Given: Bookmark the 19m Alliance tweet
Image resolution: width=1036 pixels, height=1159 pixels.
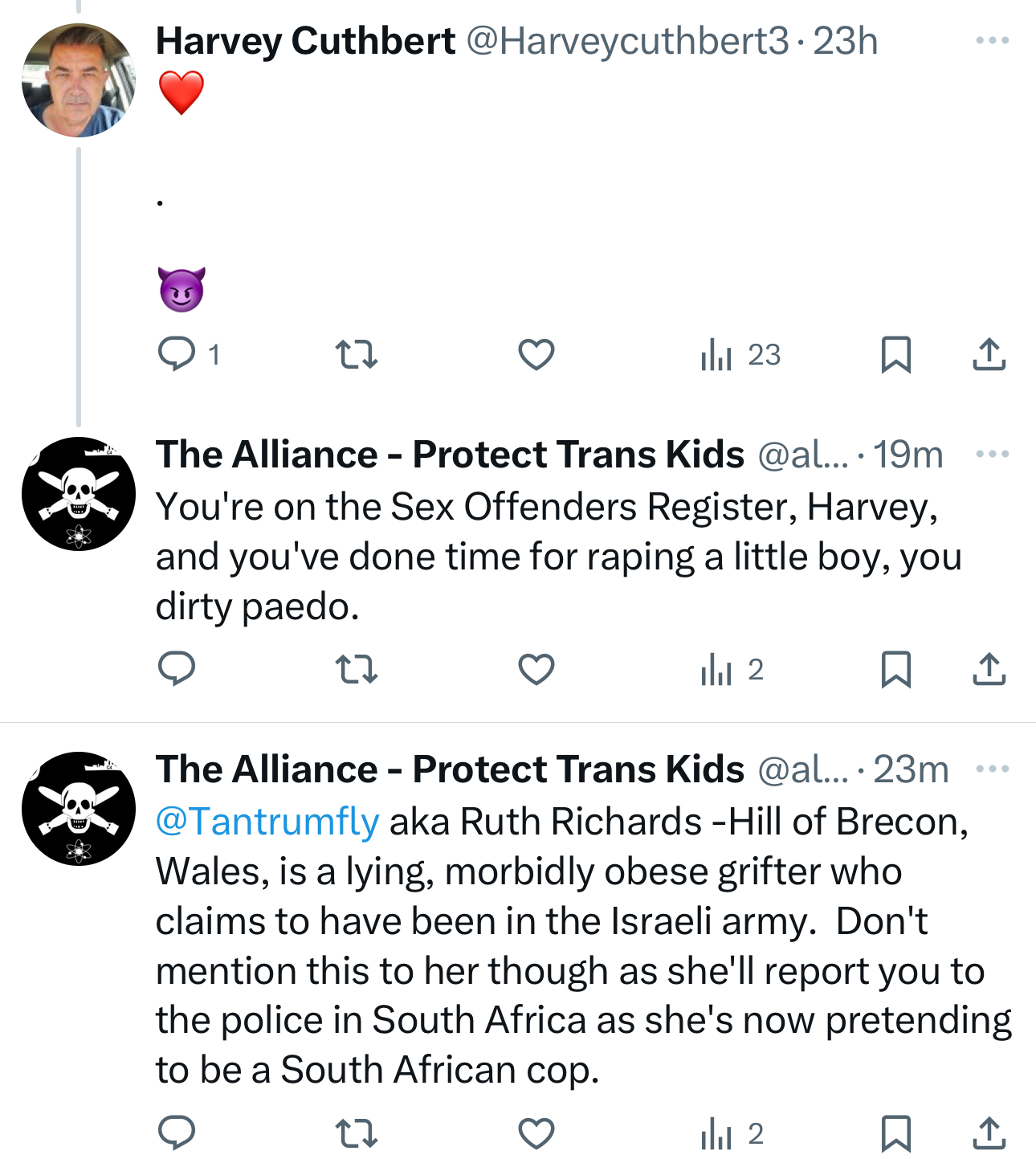Looking at the screenshot, I should pyautogui.click(x=895, y=669).
